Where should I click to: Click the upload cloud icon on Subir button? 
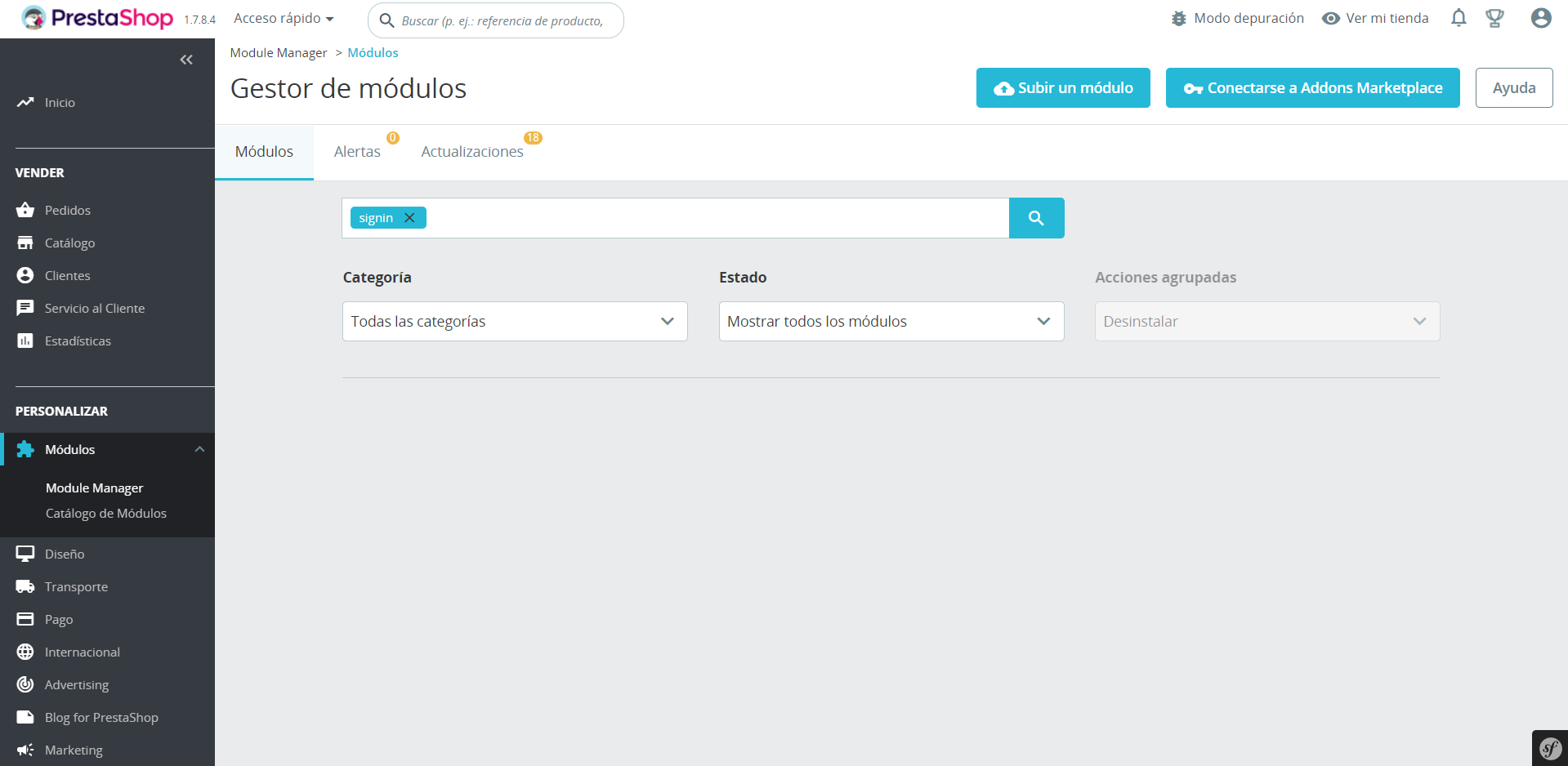1004,88
